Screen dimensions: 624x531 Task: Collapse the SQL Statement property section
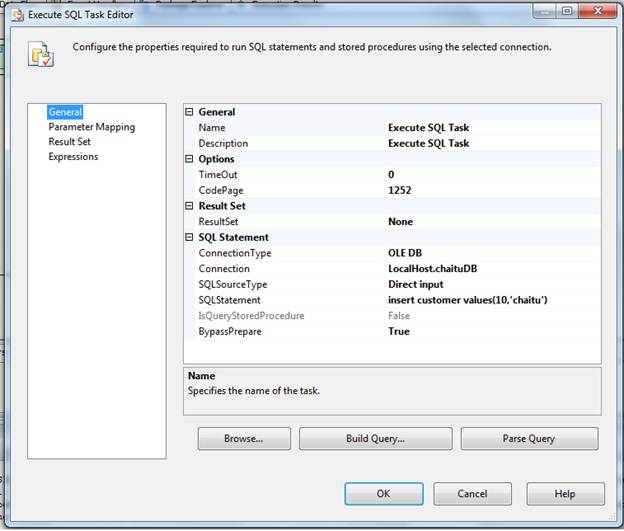point(190,237)
